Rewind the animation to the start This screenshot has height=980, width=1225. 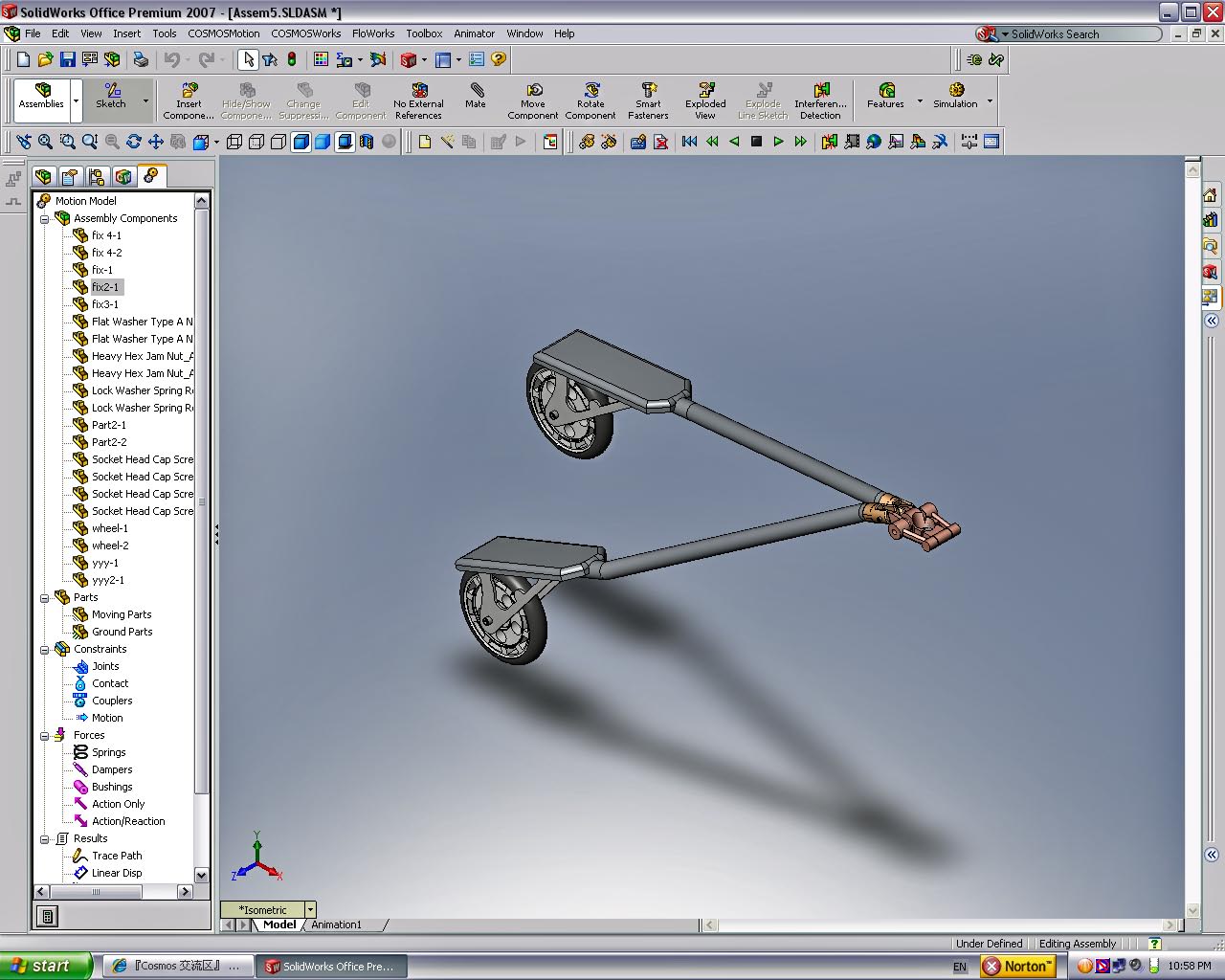(689, 142)
